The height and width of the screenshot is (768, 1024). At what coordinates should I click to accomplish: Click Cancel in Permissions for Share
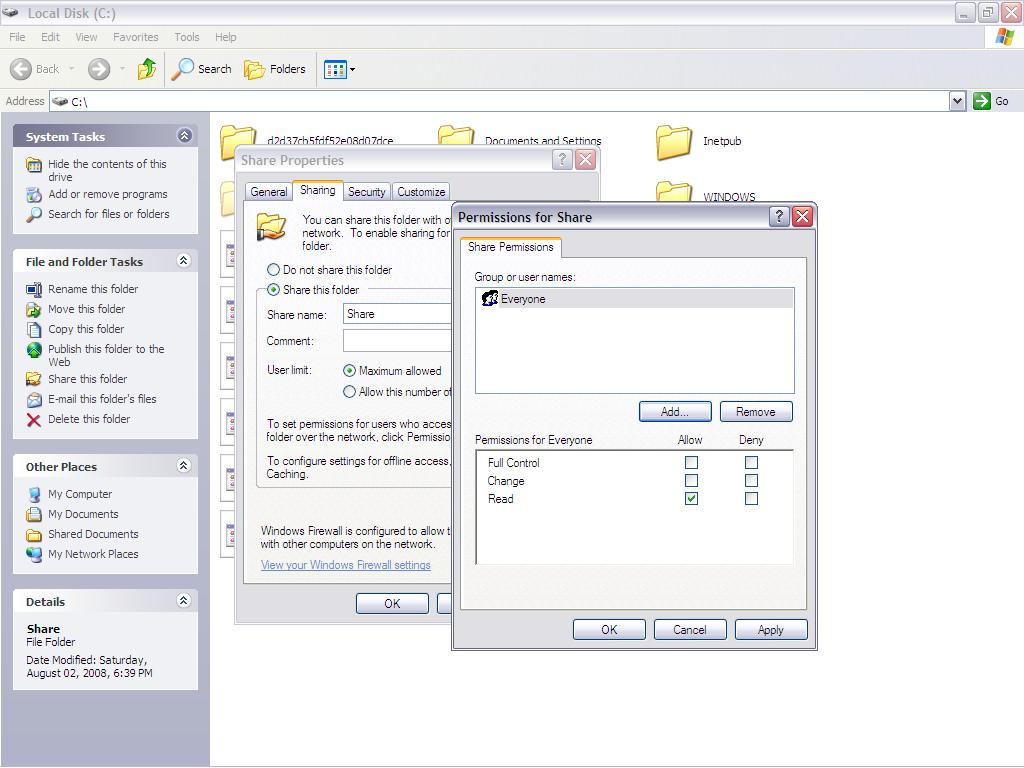[x=690, y=630]
